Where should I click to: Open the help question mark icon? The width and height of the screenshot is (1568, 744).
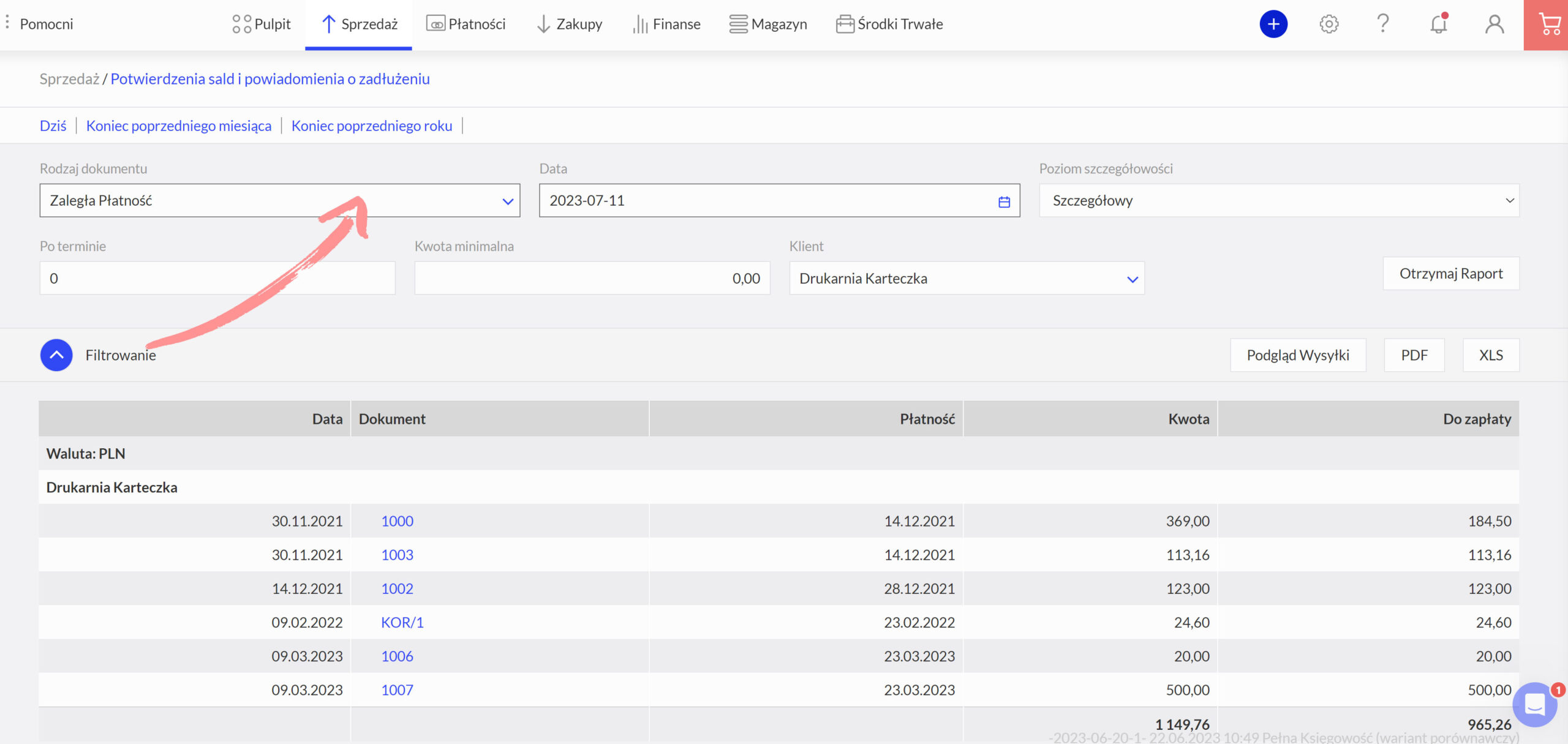tap(1383, 24)
